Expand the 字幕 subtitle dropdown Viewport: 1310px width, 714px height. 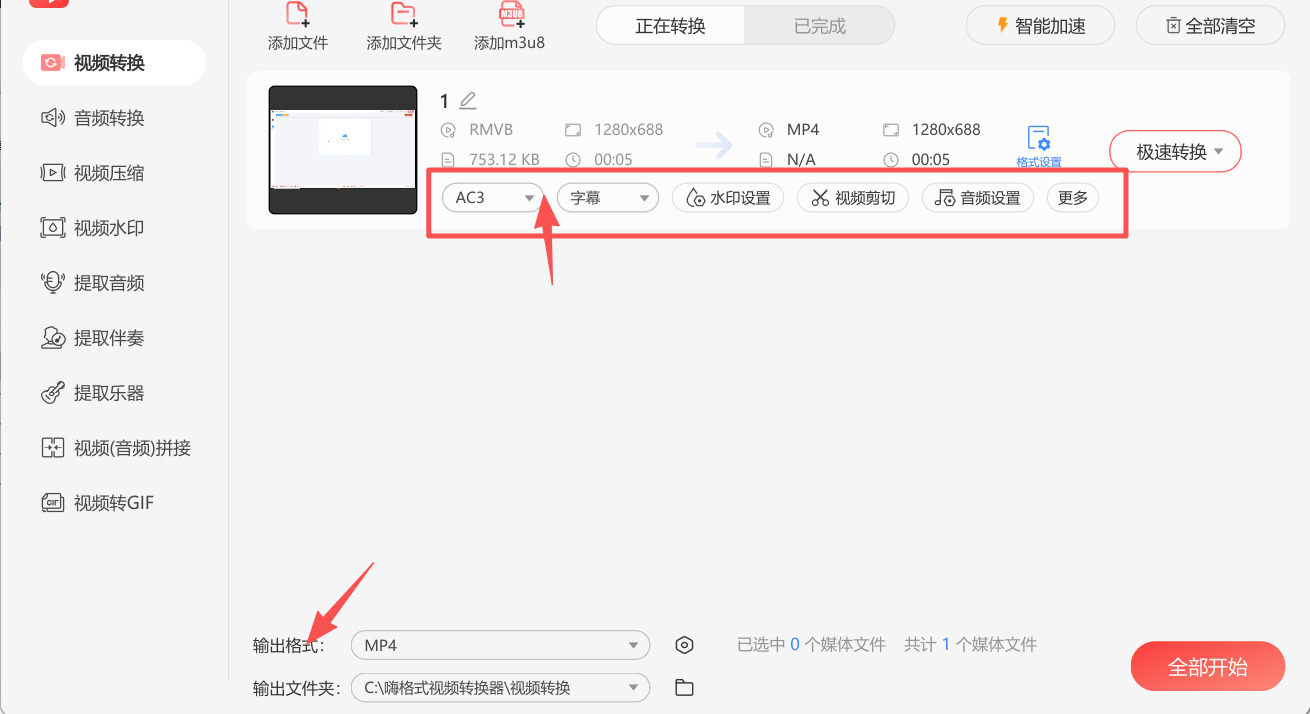click(x=608, y=198)
